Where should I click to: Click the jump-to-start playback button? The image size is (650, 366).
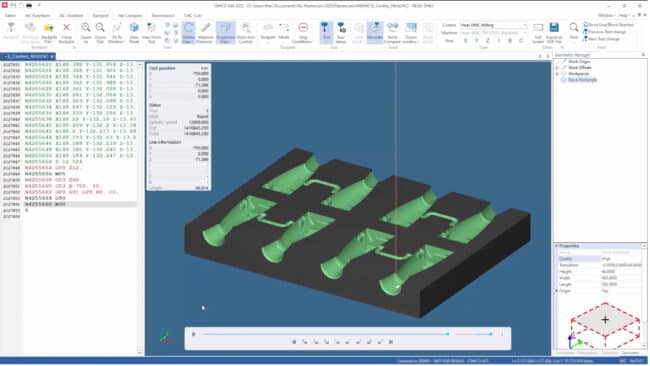[294, 342]
